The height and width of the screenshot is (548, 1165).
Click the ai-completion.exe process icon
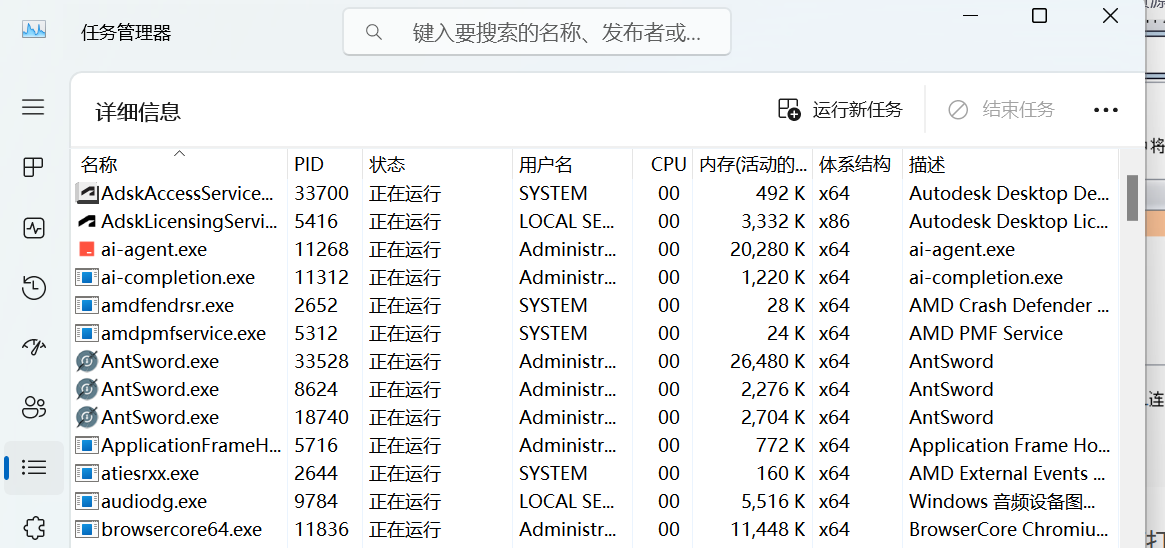[x=87, y=278]
